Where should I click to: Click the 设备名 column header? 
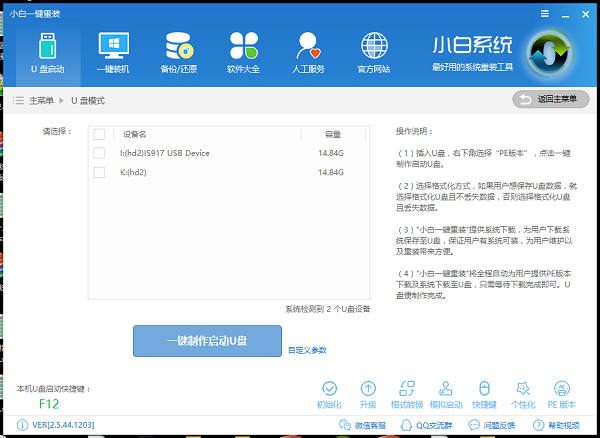pyautogui.click(x=135, y=134)
